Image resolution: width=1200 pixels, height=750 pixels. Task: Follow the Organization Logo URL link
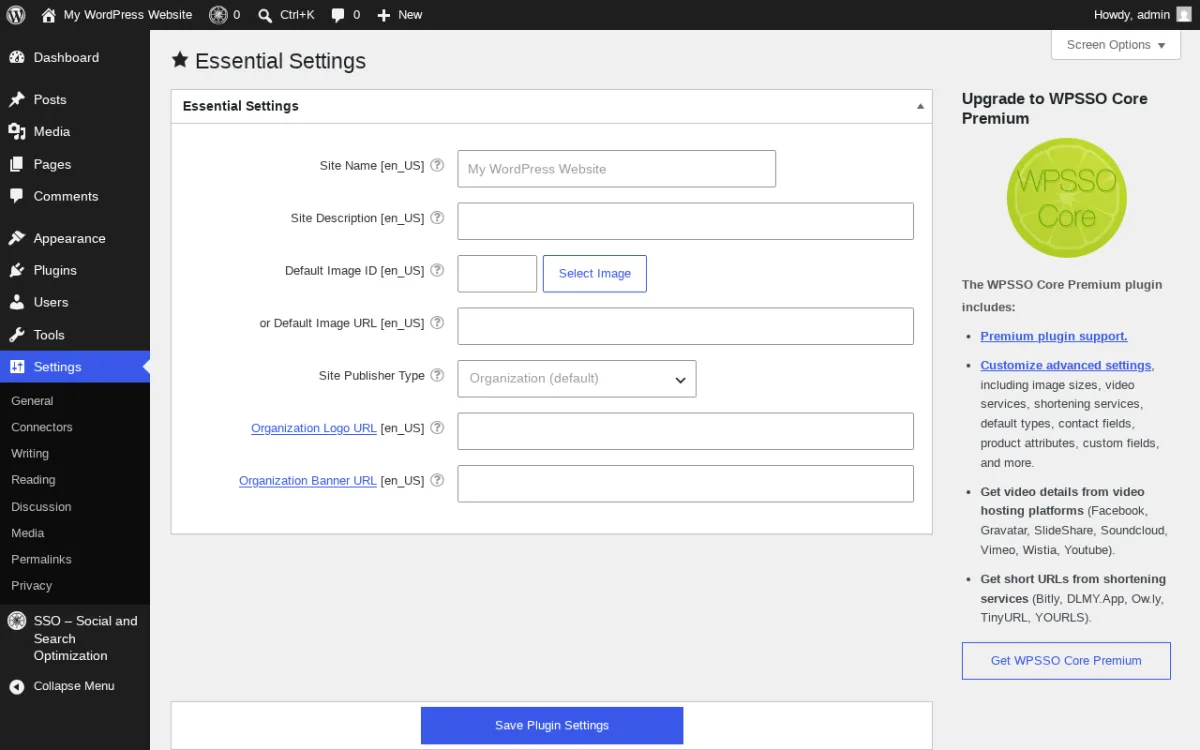pyautogui.click(x=314, y=428)
